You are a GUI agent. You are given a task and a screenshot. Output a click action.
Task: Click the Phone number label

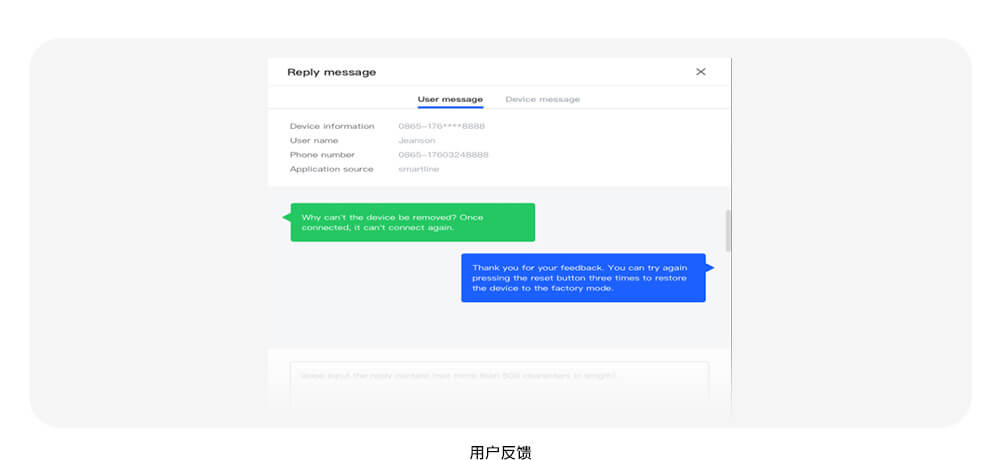coord(322,155)
